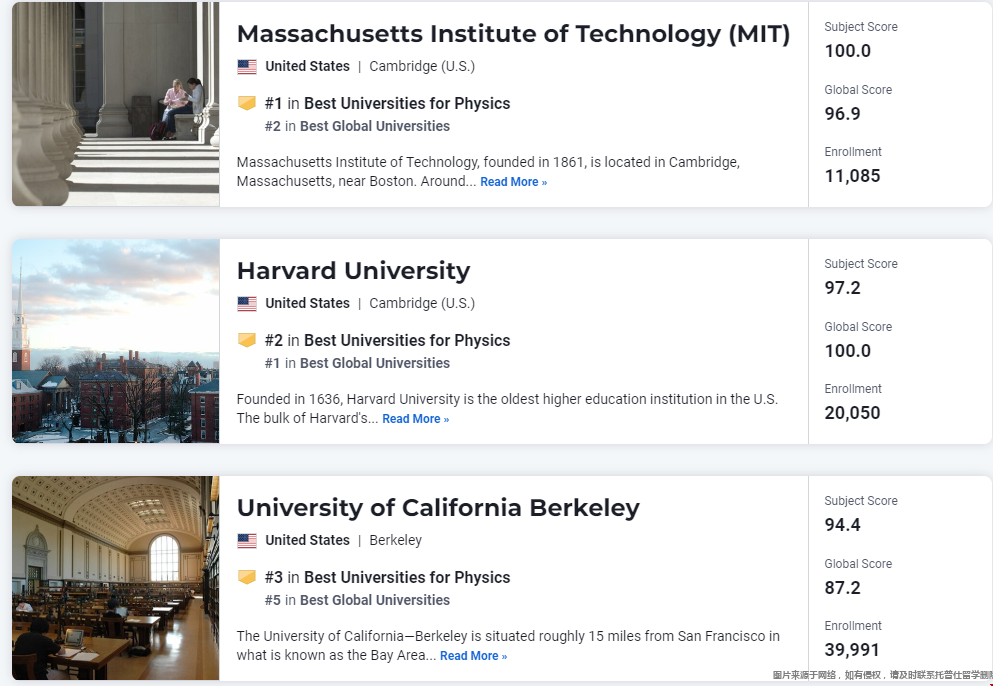Open the MIT columns photo thumbnail
The image size is (993, 686).
pyautogui.click(x=116, y=104)
